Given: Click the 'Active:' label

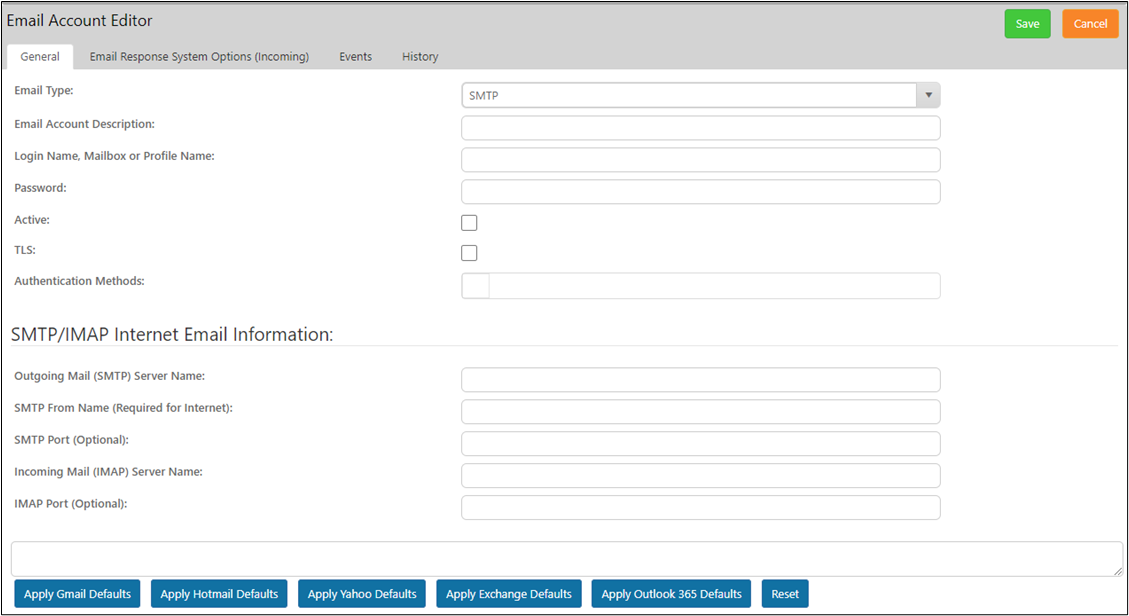Looking at the screenshot, I should tap(32, 220).
